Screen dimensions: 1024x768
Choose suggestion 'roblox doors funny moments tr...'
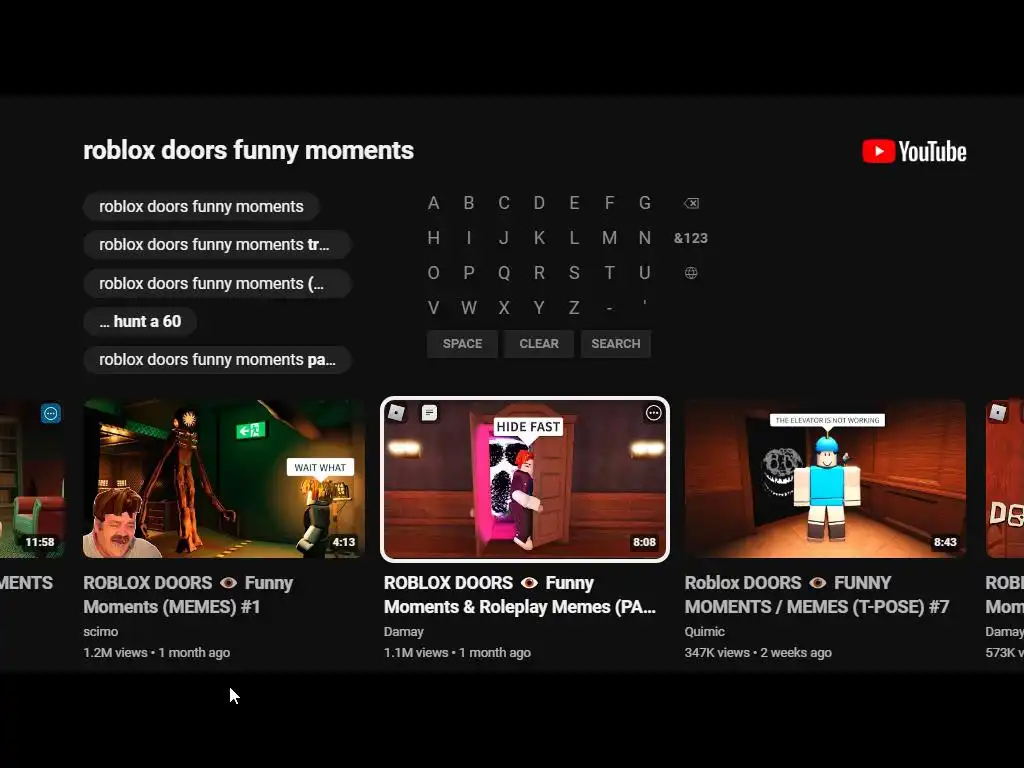pyautogui.click(x=217, y=244)
